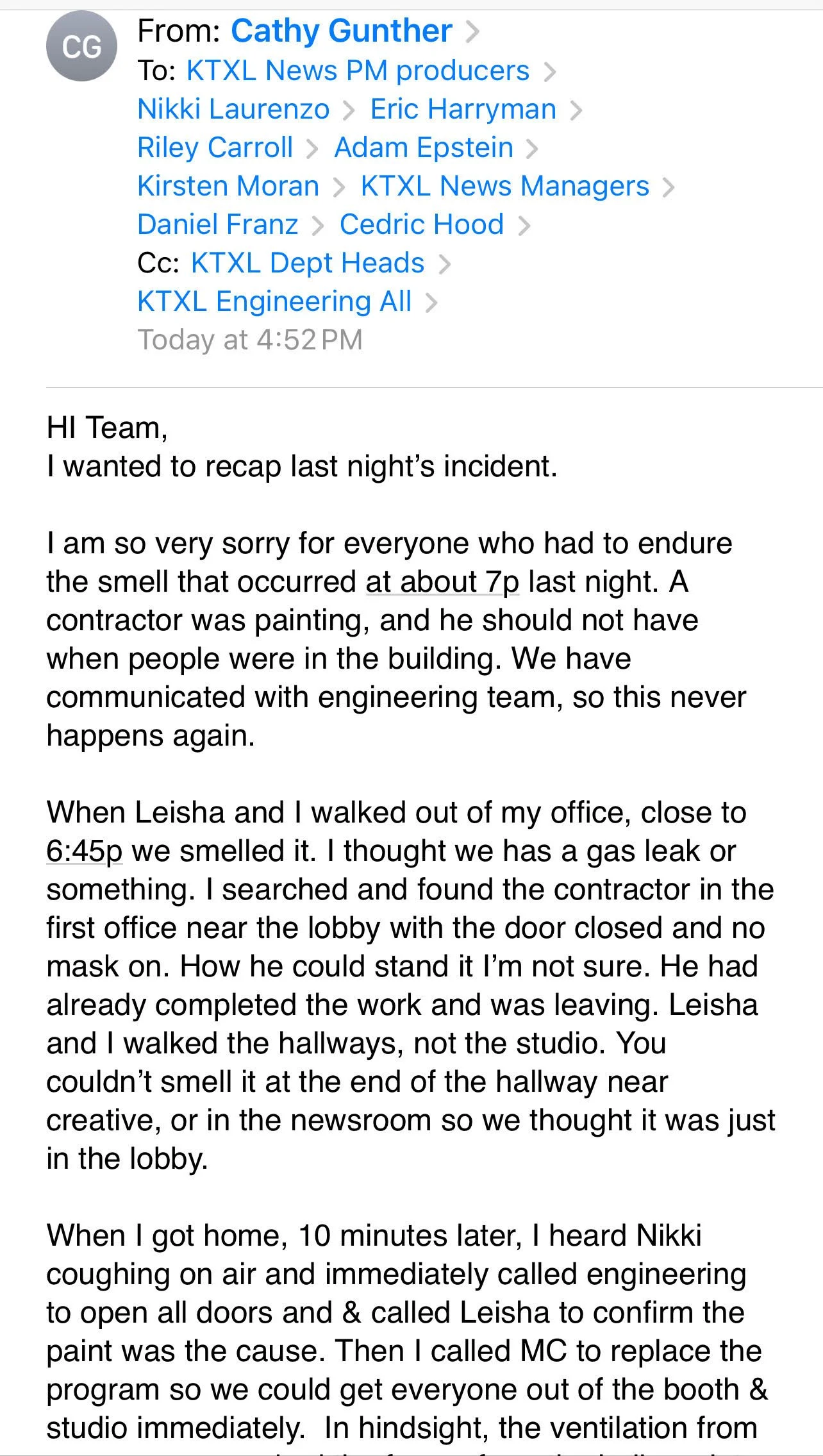Viewport: 823px width, 1456px height.
Task: Open KTXL Engineering All Cc group
Action: (274, 301)
